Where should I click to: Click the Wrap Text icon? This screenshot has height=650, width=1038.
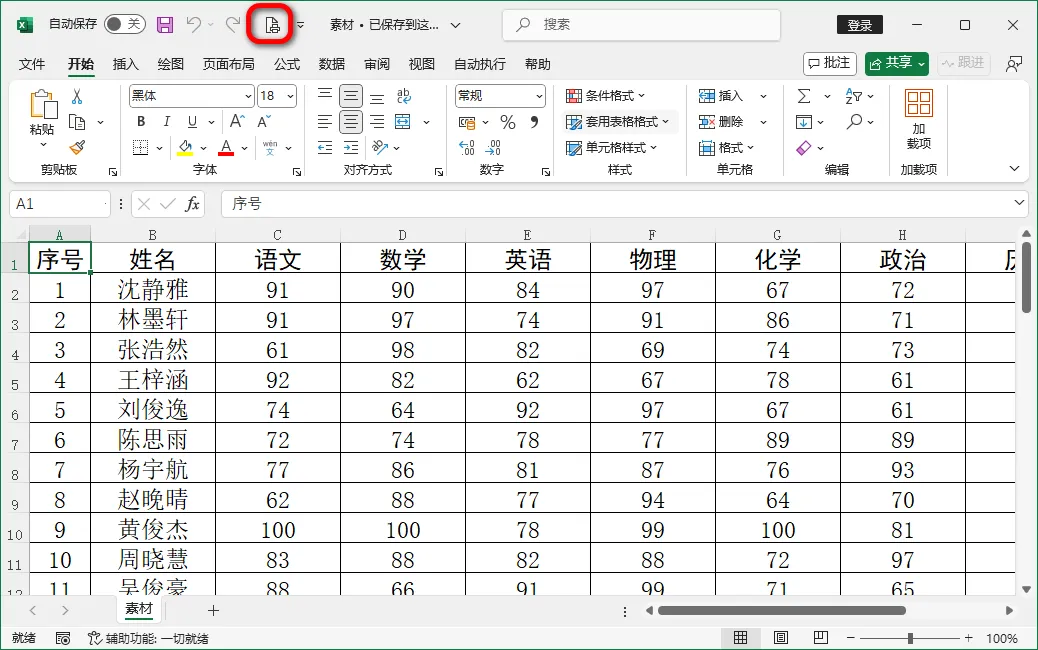pyautogui.click(x=404, y=96)
